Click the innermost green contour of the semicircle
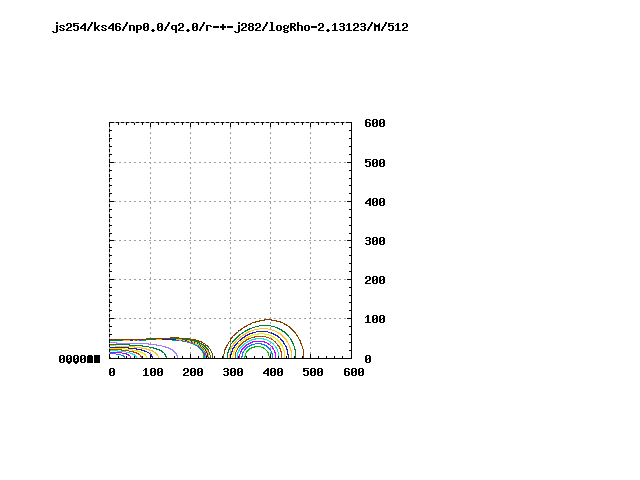Viewport: 640px width, 480px height. coord(257,346)
